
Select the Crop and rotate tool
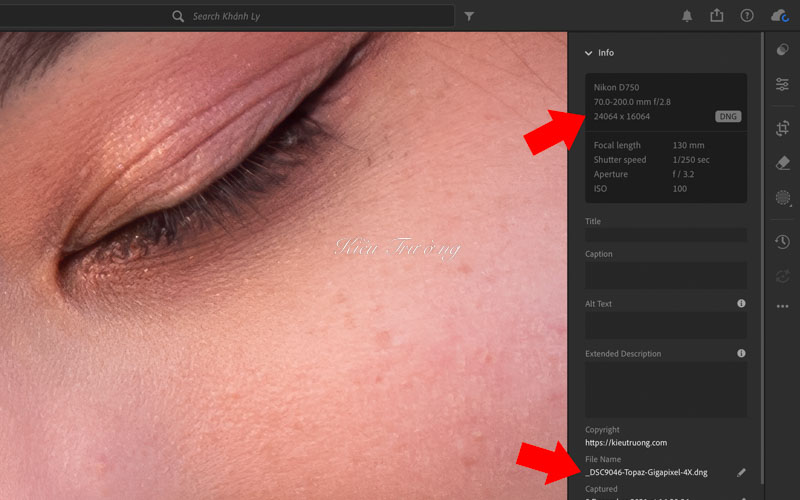pos(783,128)
